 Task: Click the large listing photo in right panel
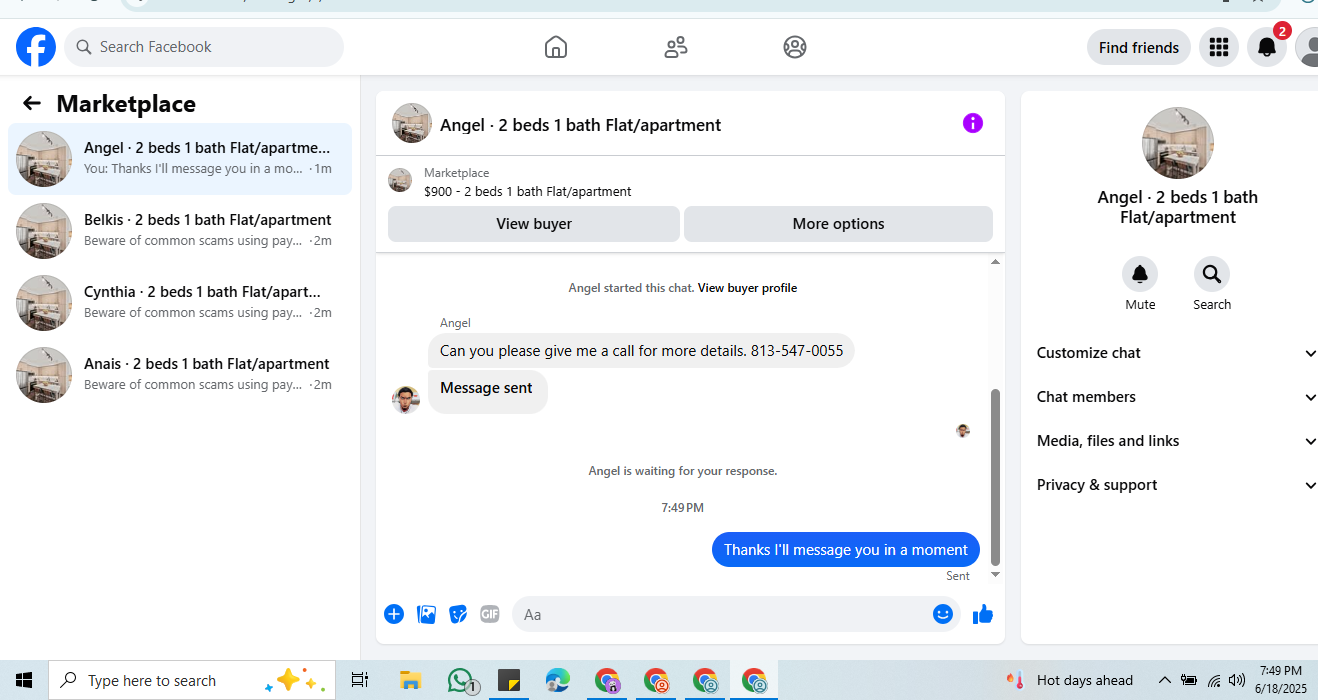pos(1178,143)
